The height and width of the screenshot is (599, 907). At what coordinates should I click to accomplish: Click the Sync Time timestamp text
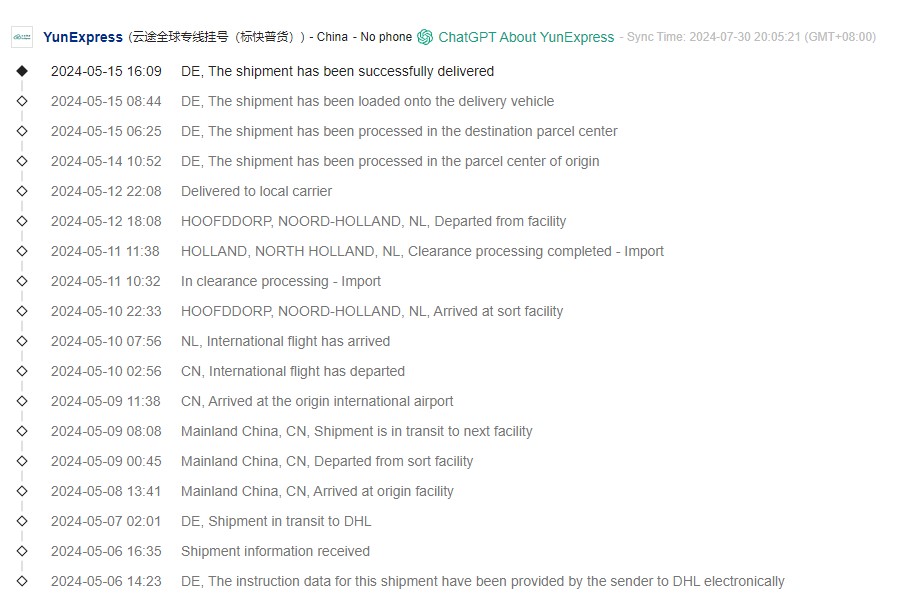coord(750,37)
